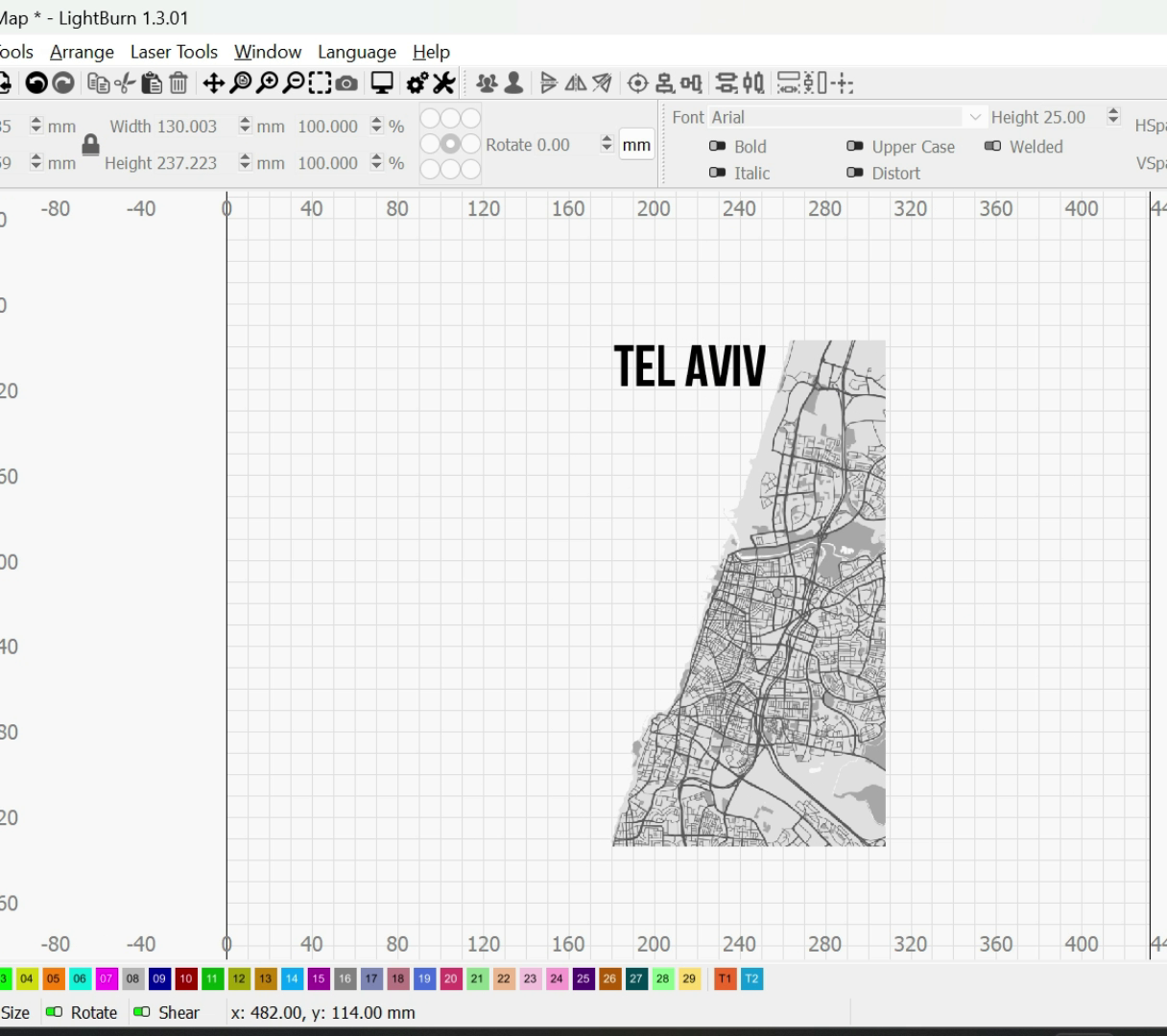Open the Laser Tools menu
Image resolution: width=1167 pixels, height=1036 pixels.
(x=174, y=52)
